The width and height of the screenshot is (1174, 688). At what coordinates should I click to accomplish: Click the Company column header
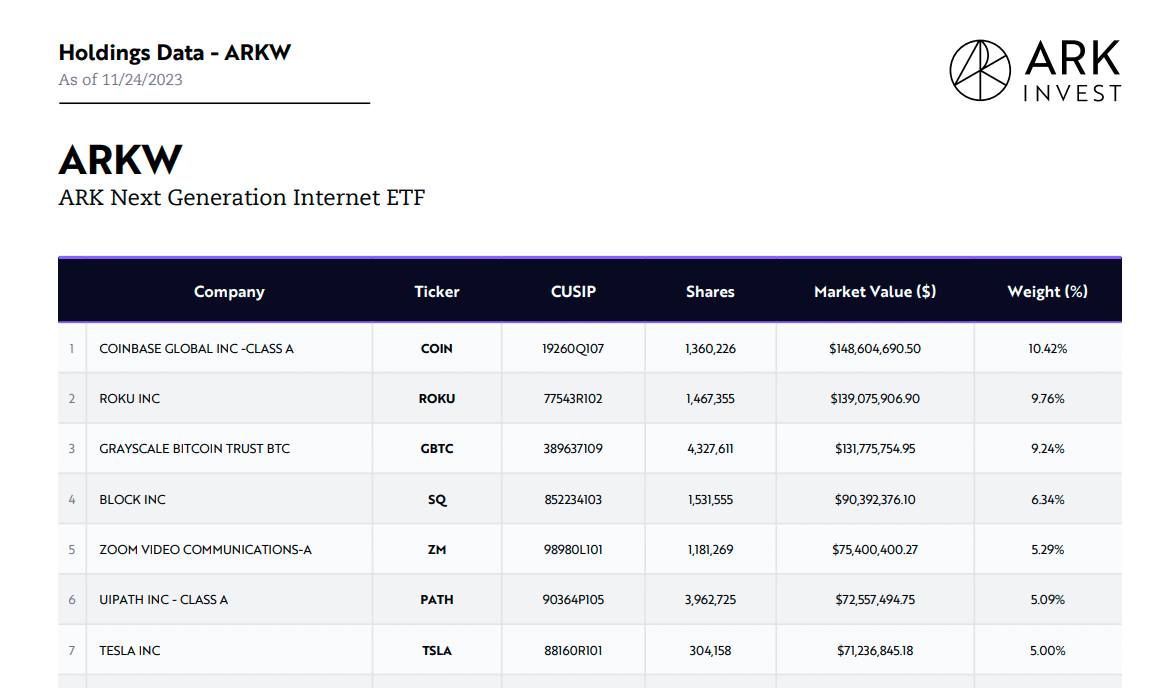pyautogui.click(x=229, y=291)
